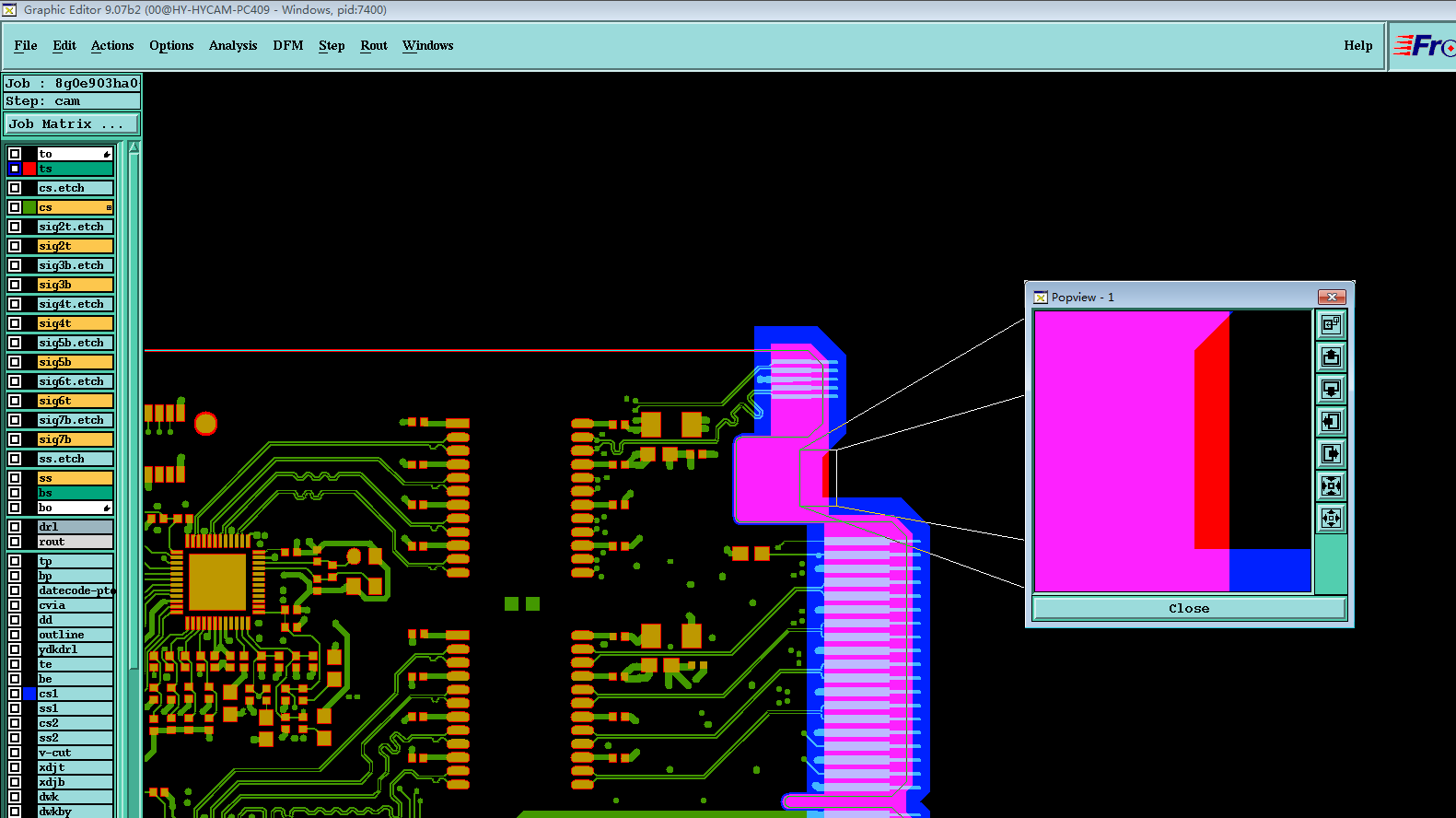1456x818 pixels.
Task: Click the pan left icon in Popview
Action: pyautogui.click(x=1331, y=421)
